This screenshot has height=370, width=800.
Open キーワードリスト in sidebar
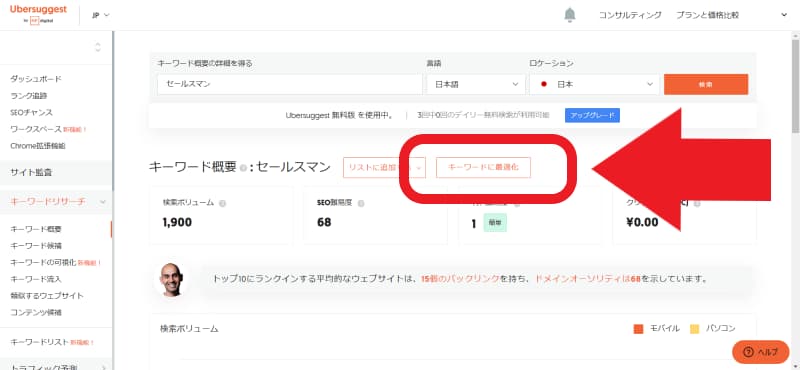point(39,342)
